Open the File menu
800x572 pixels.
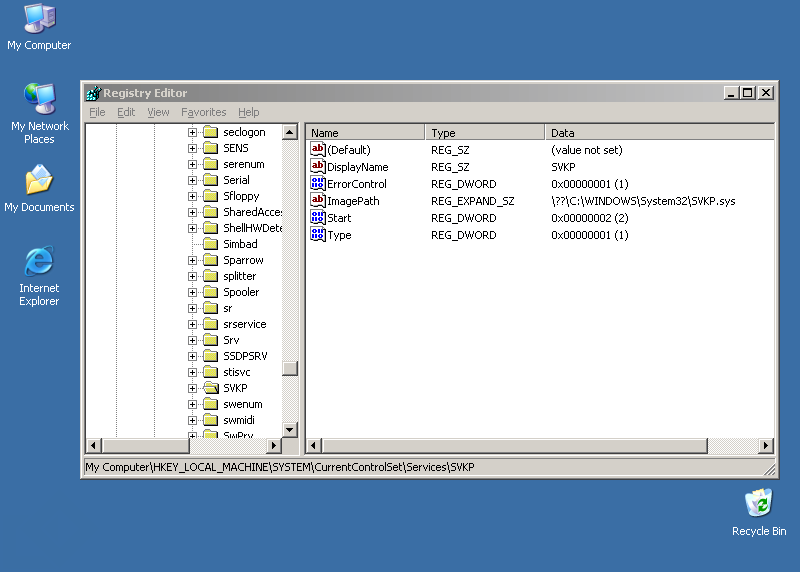(97, 112)
